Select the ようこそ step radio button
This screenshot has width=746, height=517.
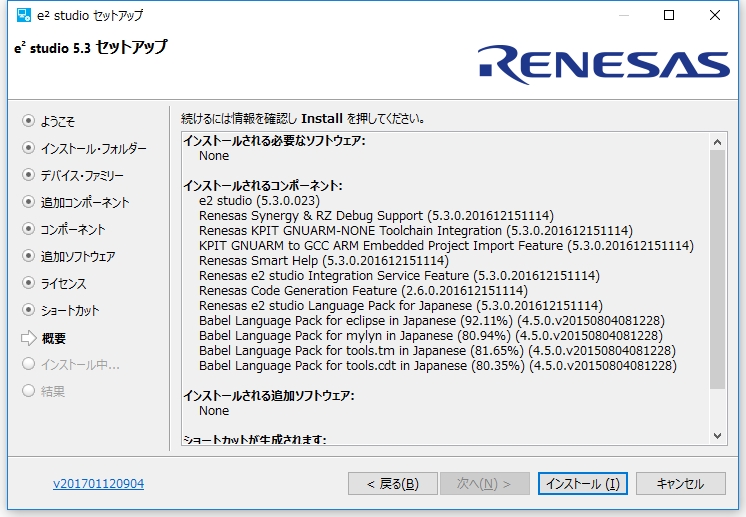(x=29, y=121)
